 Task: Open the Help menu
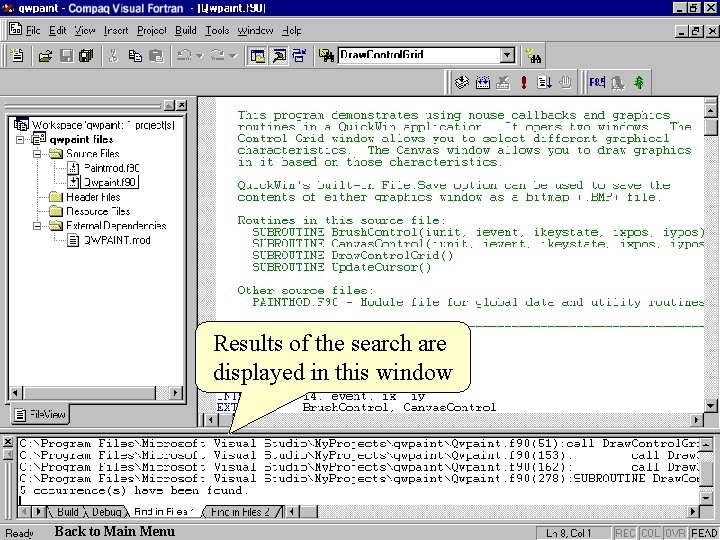(x=292, y=30)
